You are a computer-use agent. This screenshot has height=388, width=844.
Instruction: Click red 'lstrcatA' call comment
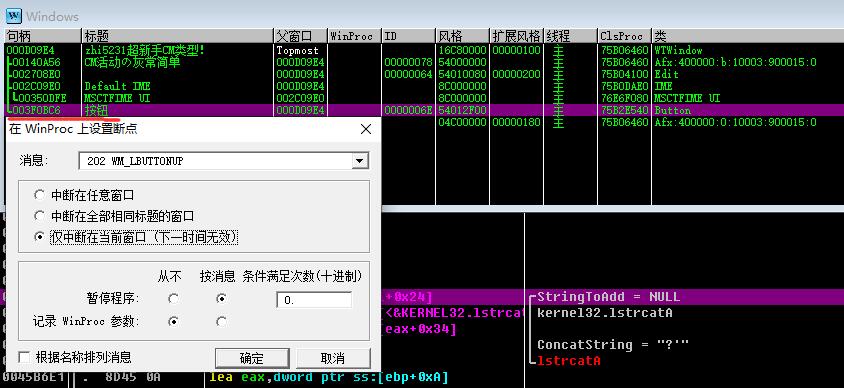(568, 361)
